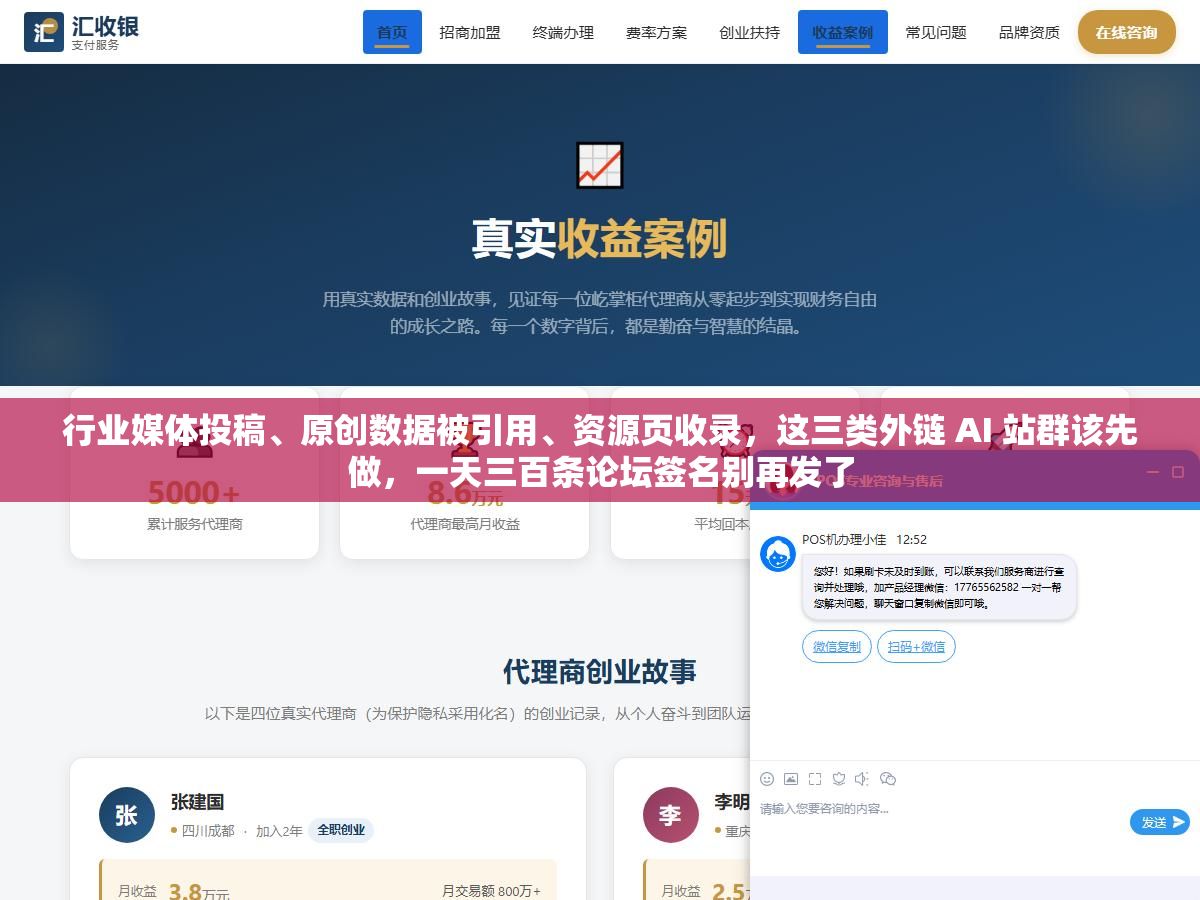Select the 收益案例 navigation tab
The height and width of the screenshot is (900, 1200).
click(x=843, y=32)
